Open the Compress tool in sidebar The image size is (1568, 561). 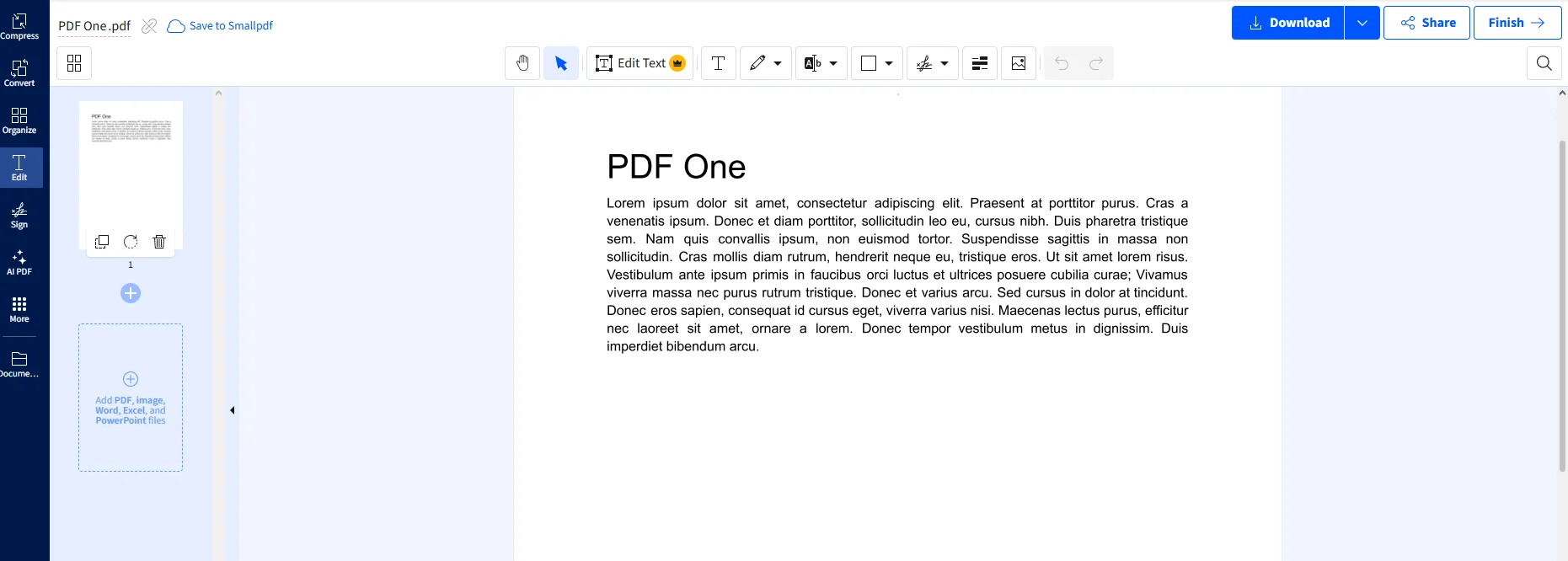pos(19,26)
